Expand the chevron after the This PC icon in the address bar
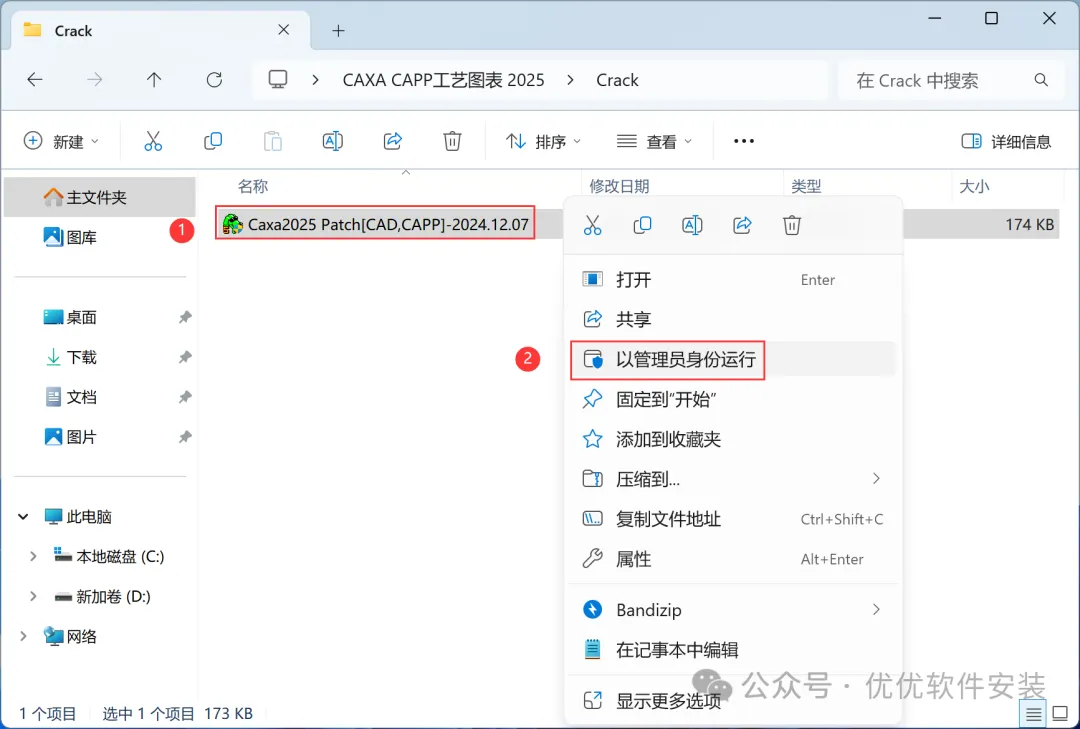Screen dimensions: 1080x729 pos(315,80)
